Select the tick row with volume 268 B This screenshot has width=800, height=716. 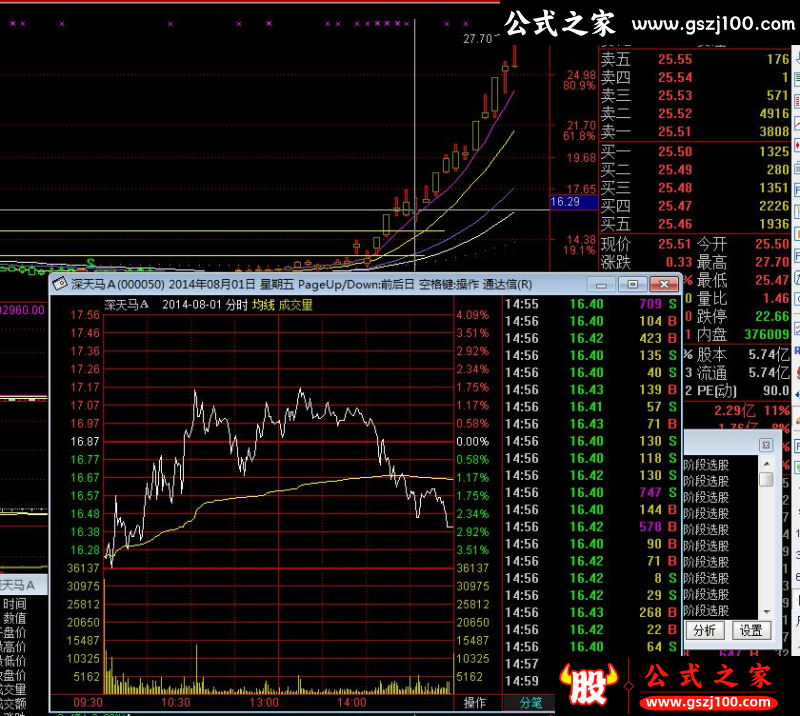(591, 612)
